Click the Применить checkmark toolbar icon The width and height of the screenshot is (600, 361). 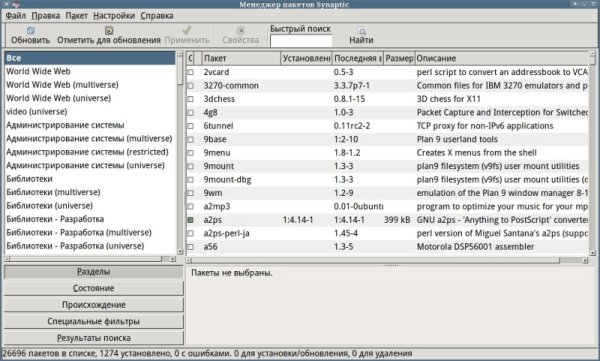(x=187, y=30)
